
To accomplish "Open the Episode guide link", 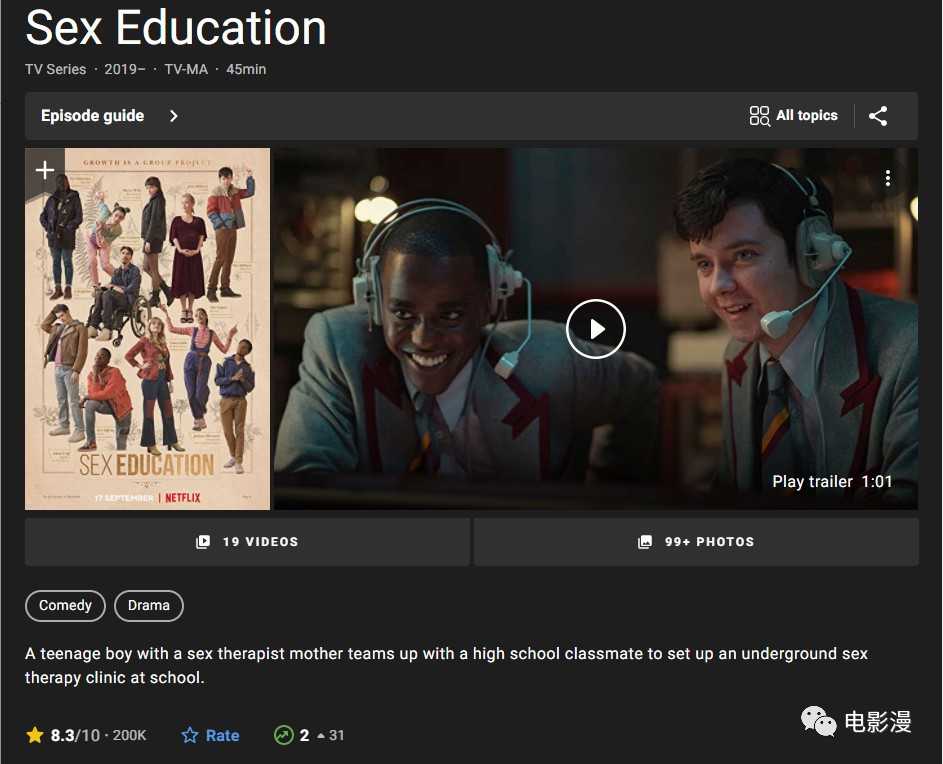I will (93, 116).
